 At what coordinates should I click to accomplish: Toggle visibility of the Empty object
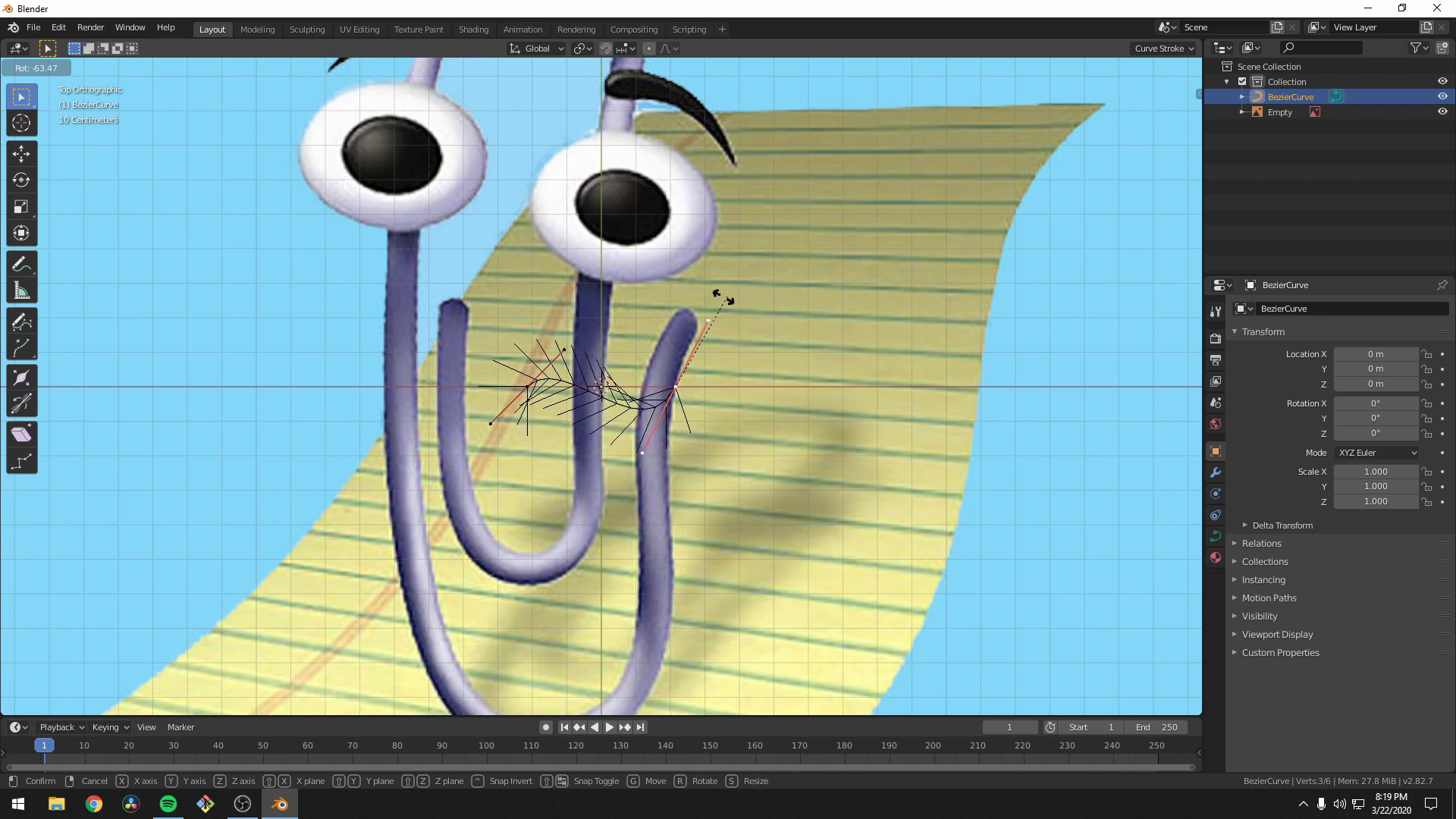pos(1442,111)
